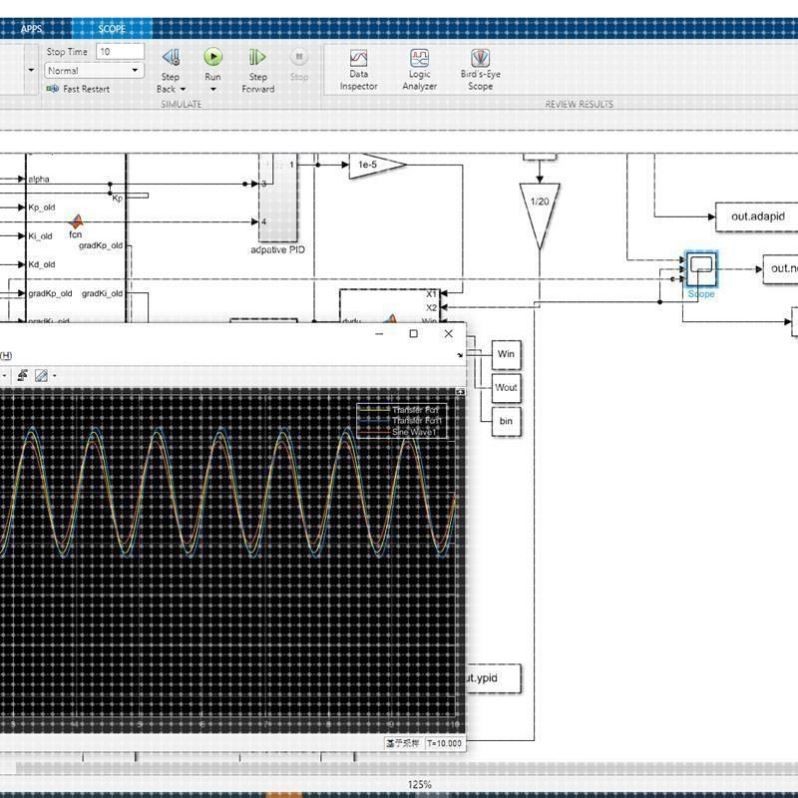Click the Stop Time input field
This screenshot has height=798, width=798.
point(119,51)
